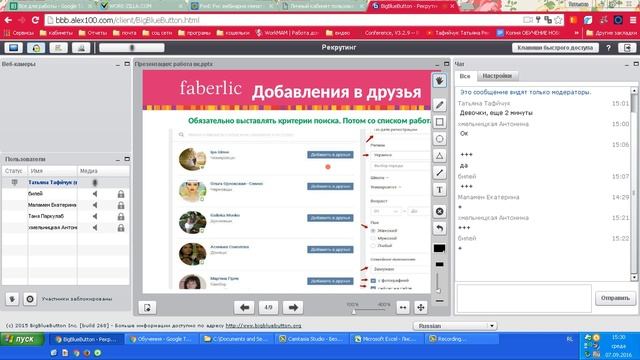Open the Отчеты bookmarks folder
This screenshot has height=360, width=640.
(93, 33)
